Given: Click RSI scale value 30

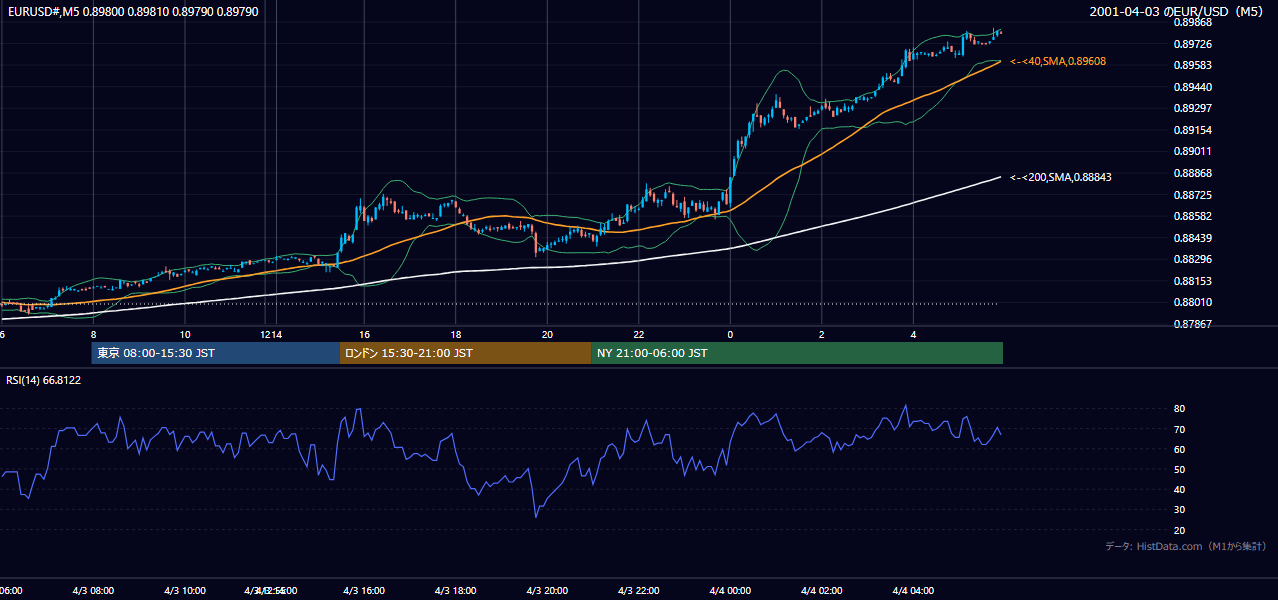Looking at the screenshot, I should point(1179,510).
